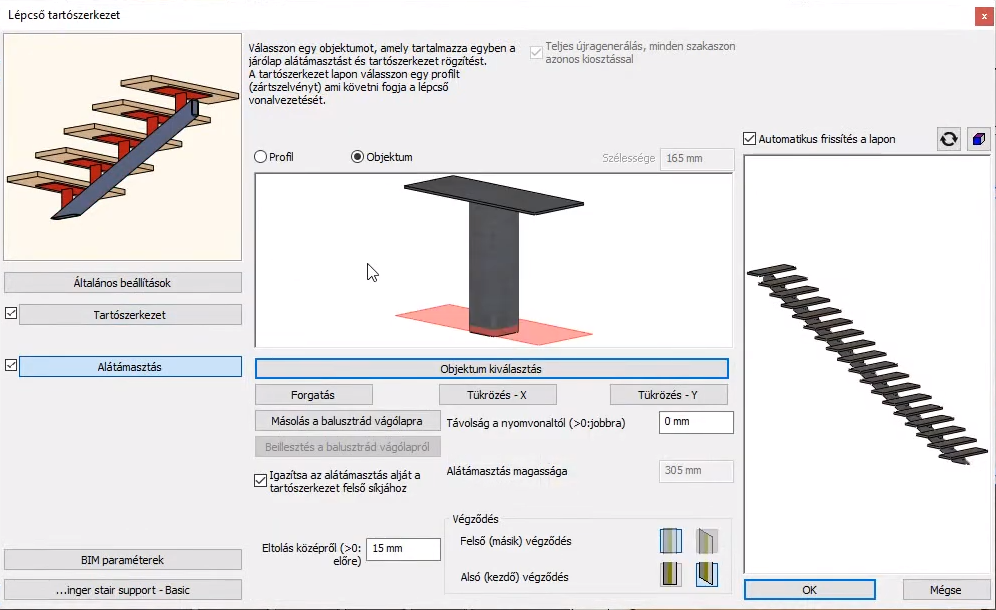Click the support object 3D preview
This screenshot has width=996, height=610.
494,261
